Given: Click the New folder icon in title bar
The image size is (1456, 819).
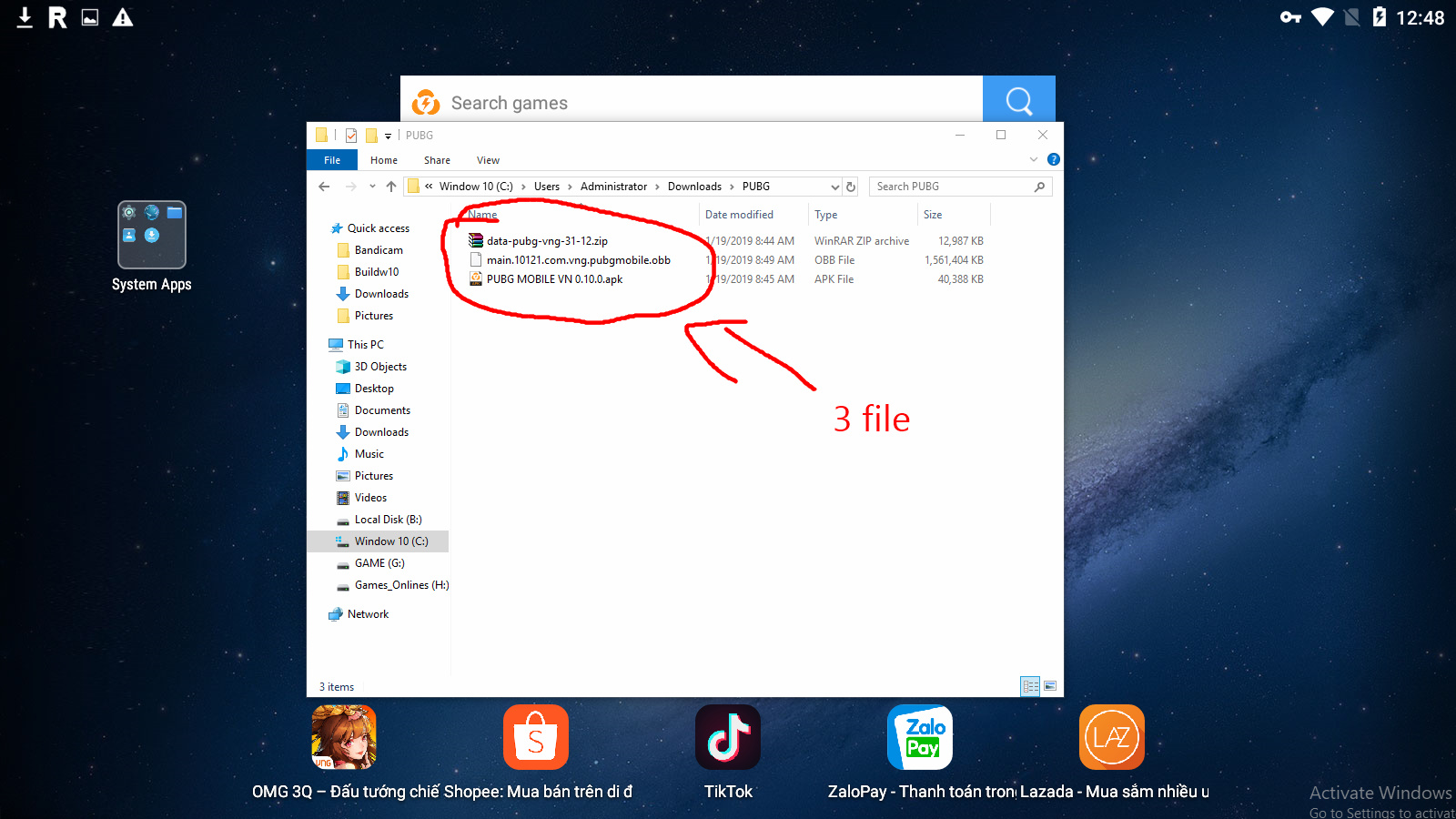Looking at the screenshot, I should tap(371, 136).
